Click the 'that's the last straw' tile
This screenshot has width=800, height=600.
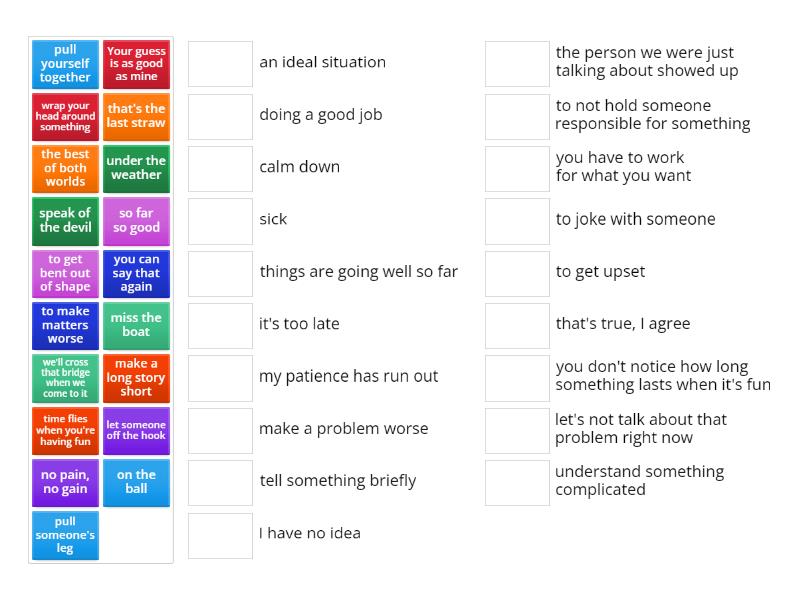coord(137,116)
